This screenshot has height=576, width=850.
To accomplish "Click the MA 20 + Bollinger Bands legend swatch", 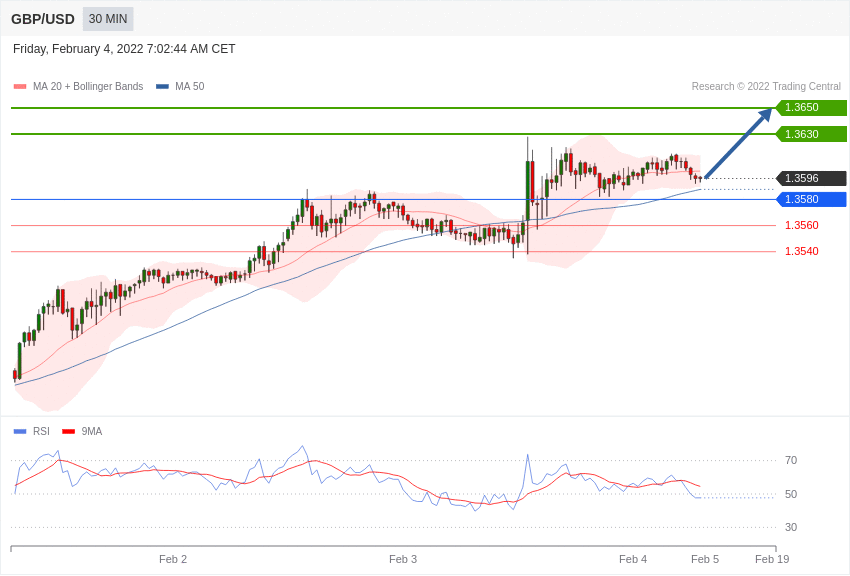I will tap(20, 87).
